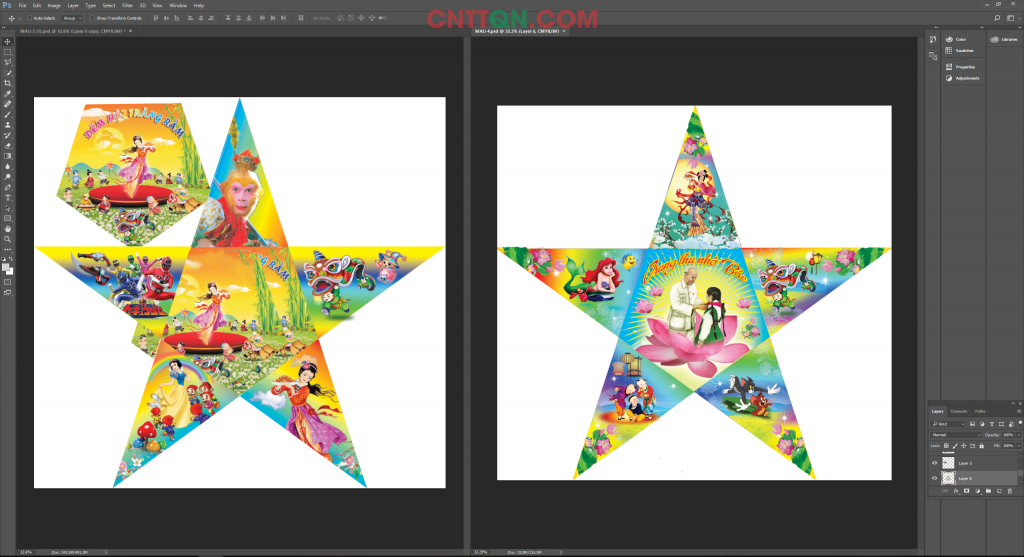Select the Brush tool
The width and height of the screenshot is (1024, 557).
[8, 115]
